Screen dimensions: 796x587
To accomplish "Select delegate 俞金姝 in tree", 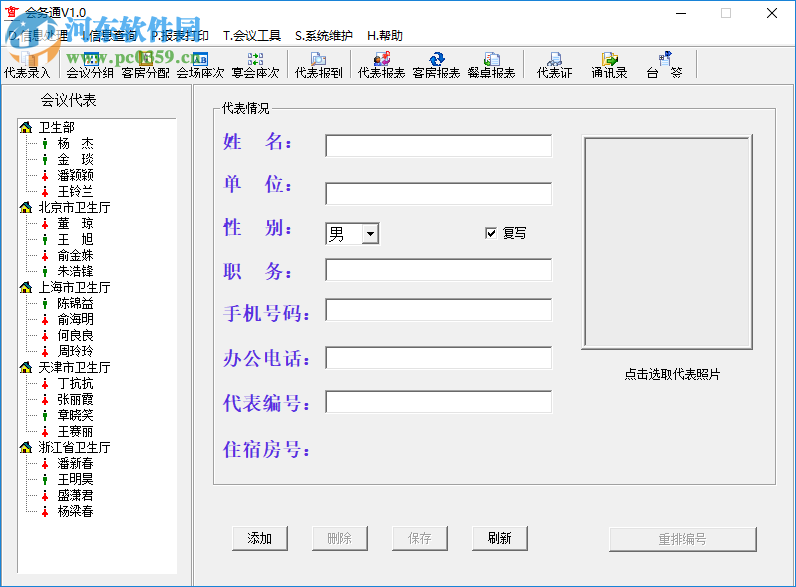I will pyautogui.click(x=75, y=255).
